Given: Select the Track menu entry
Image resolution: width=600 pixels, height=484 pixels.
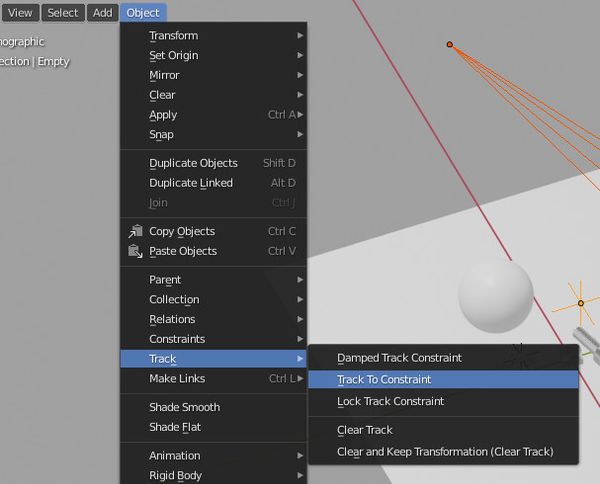Looking at the screenshot, I should coord(214,359).
